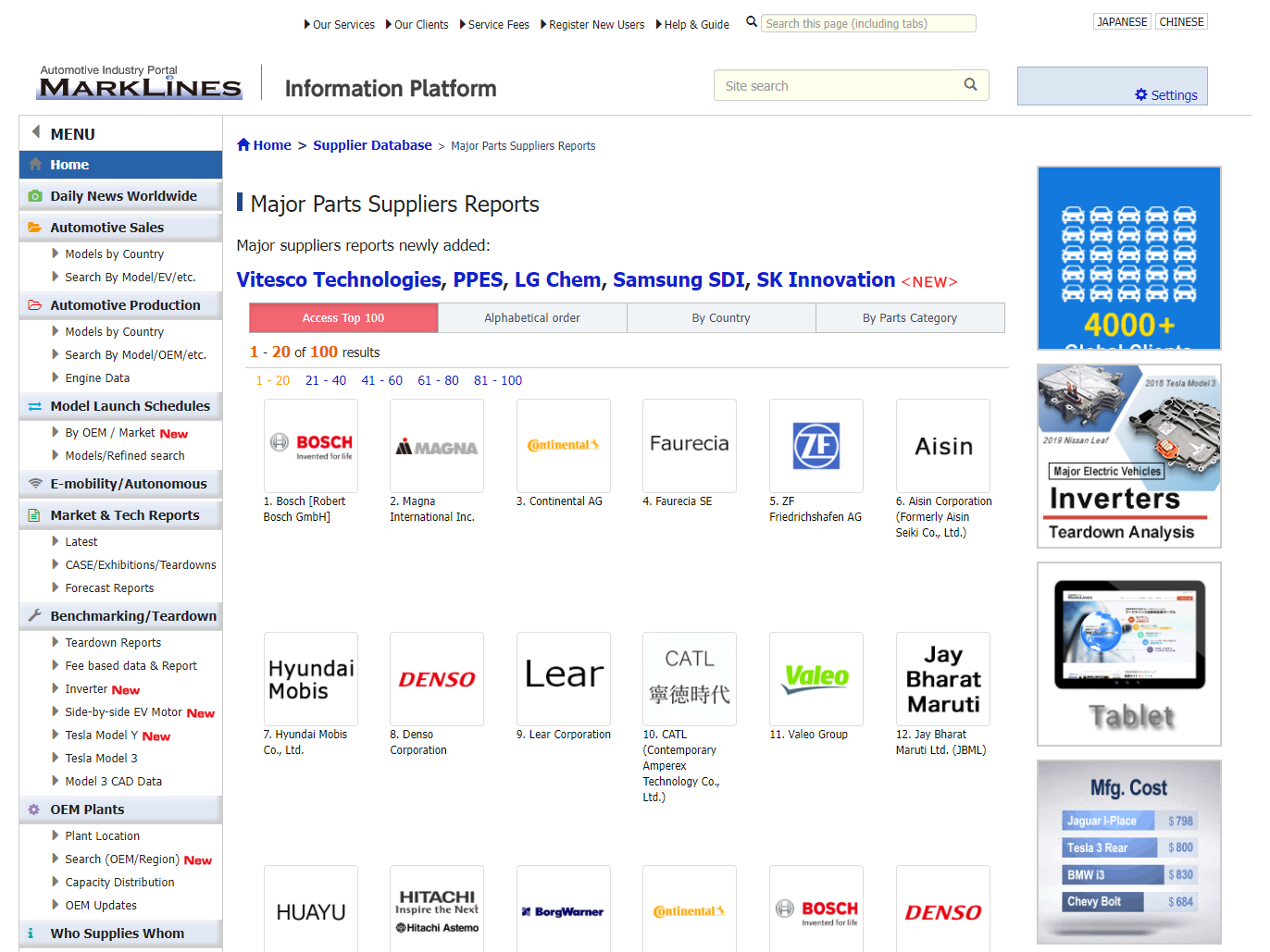
Task: Open Plant Location under OEM Plants
Action: (x=103, y=835)
